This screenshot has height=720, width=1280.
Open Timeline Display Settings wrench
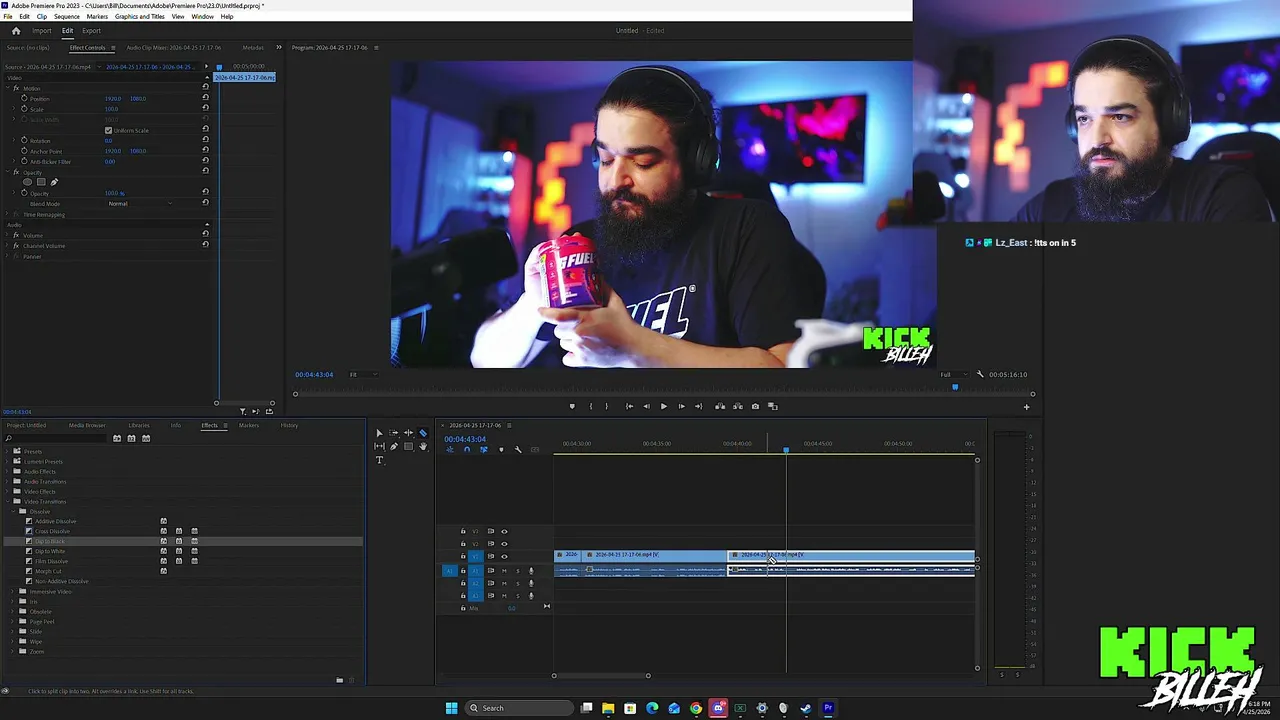tap(518, 450)
